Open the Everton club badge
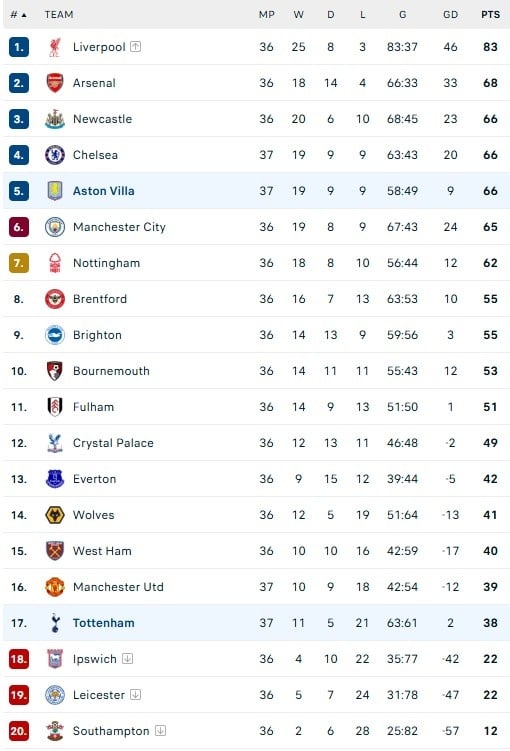 pos(55,479)
